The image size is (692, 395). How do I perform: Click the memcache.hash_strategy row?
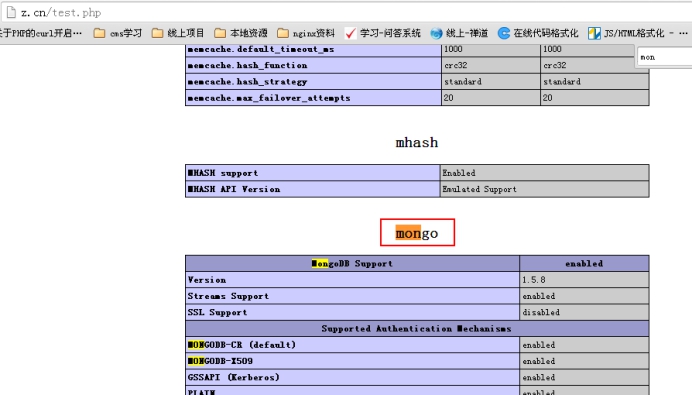(417, 82)
